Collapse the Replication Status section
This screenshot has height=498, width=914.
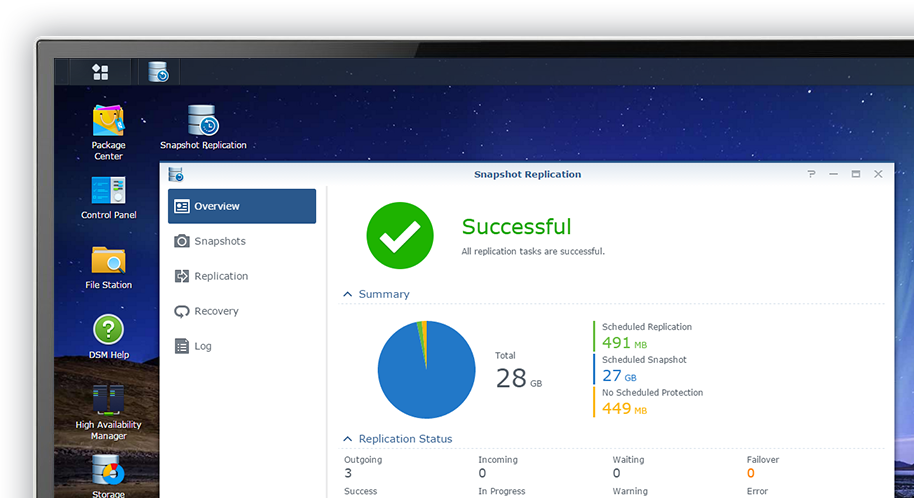click(x=348, y=439)
